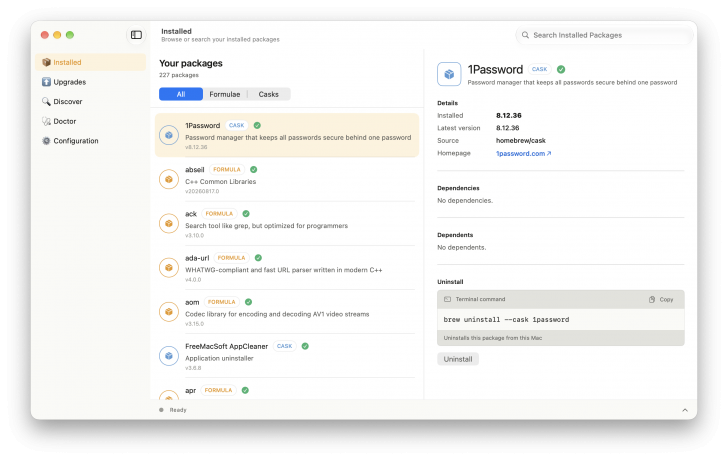Toggle the sidebar visibility icon
Image resolution: width=728 pixels, height=460 pixels.
136,35
